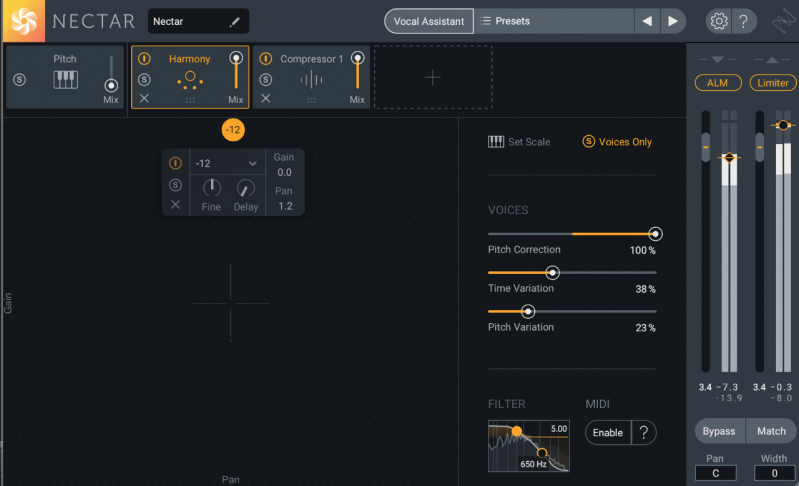Open the MIDI help question mark

pyautogui.click(x=644, y=433)
